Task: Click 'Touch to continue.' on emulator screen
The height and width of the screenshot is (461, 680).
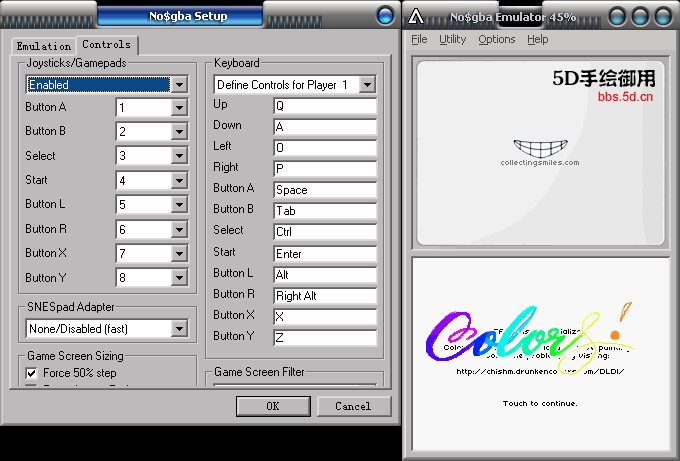Action: tap(540, 403)
